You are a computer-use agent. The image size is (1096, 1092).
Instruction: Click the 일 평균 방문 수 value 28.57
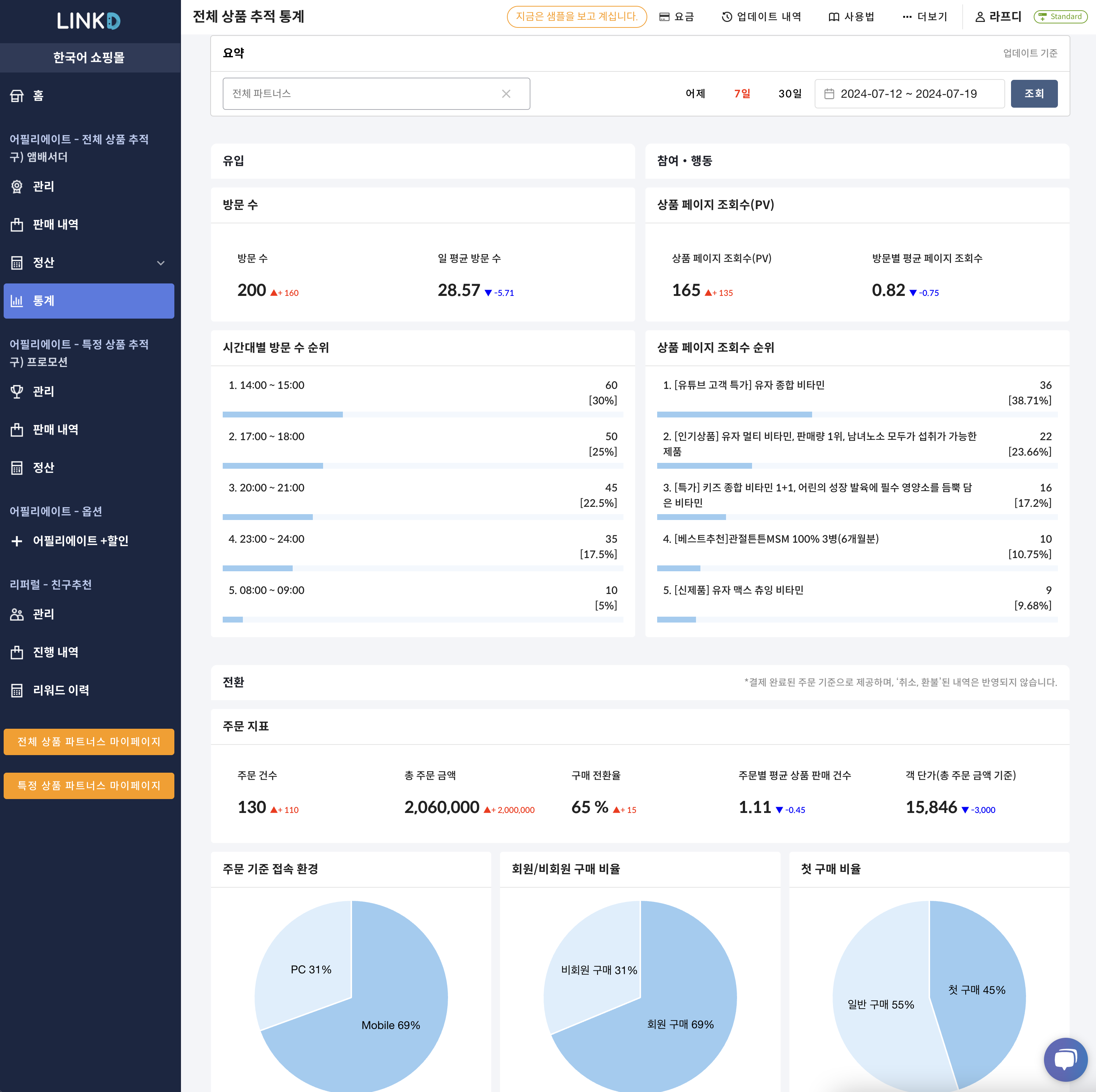click(x=459, y=290)
